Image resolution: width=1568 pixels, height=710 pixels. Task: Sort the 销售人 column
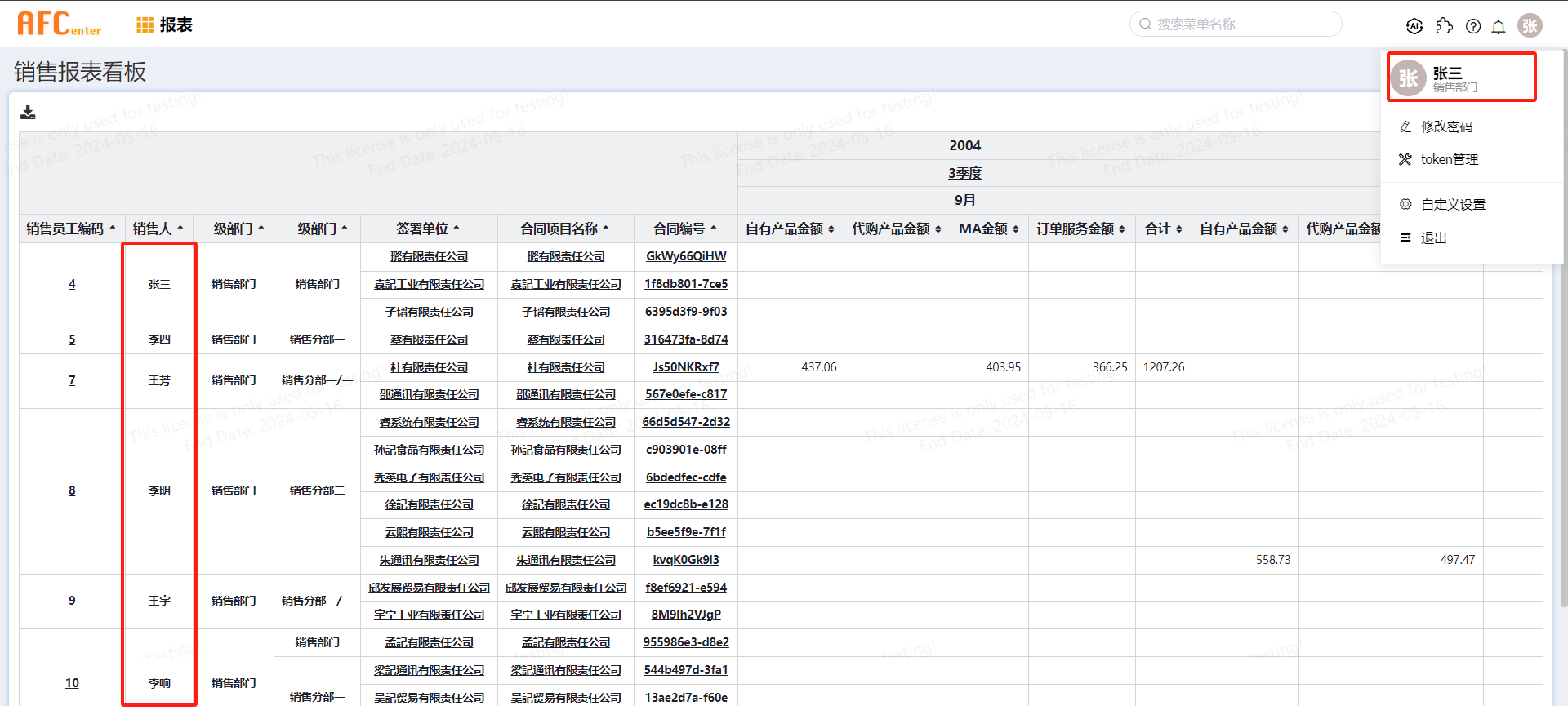point(158,229)
